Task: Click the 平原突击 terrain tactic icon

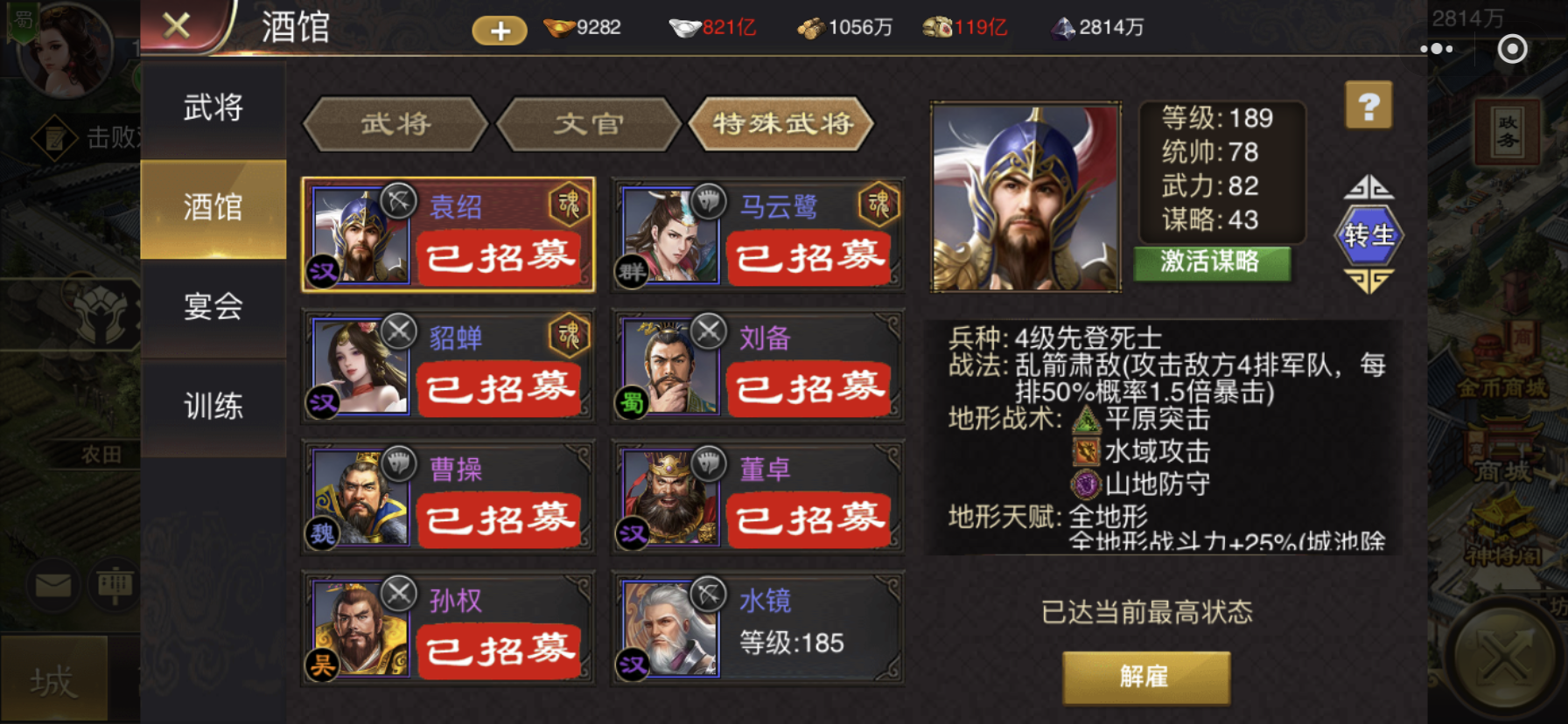Action: click(1086, 420)
